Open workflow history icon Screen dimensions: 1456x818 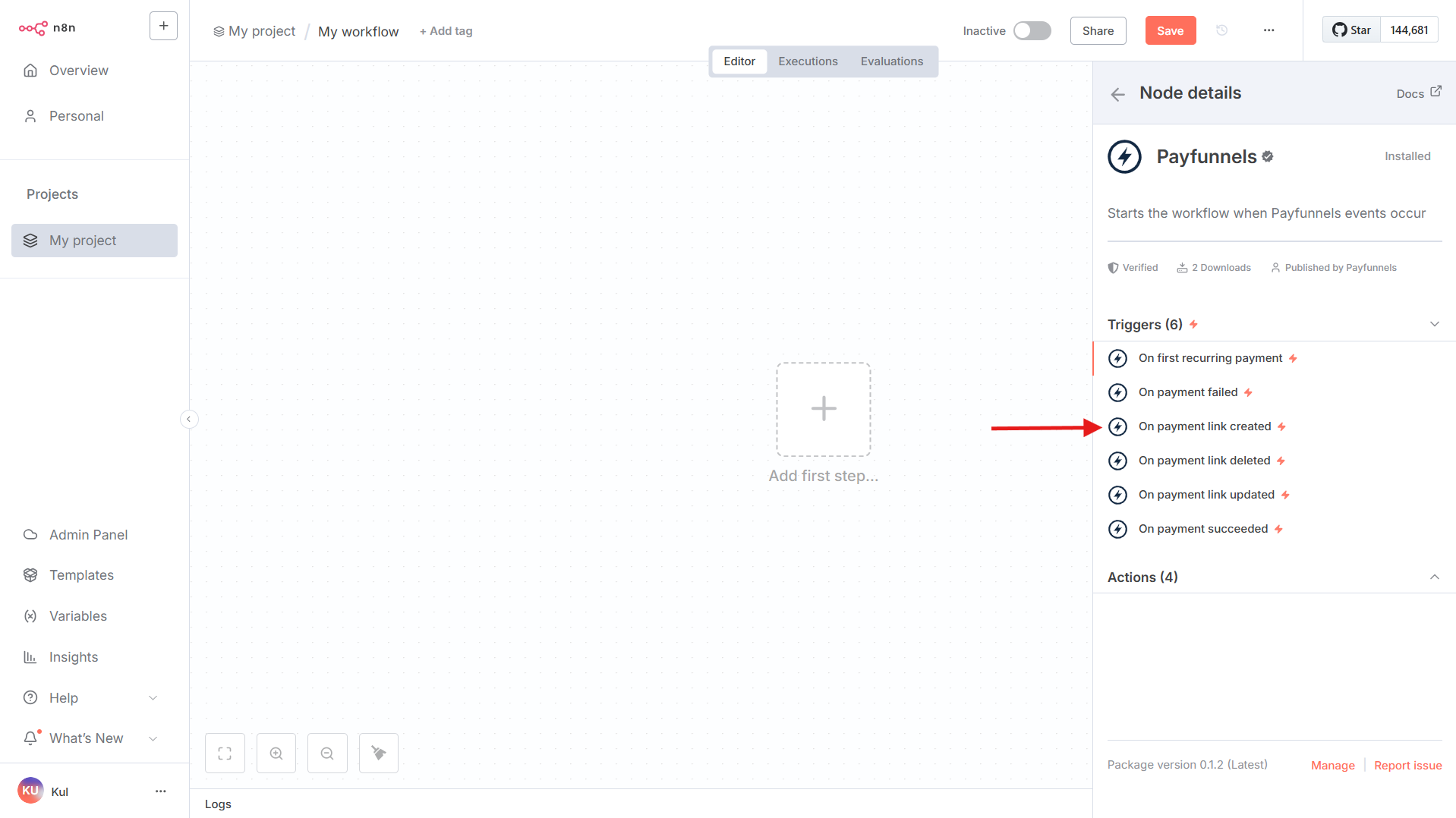[x=1221, y=30]
